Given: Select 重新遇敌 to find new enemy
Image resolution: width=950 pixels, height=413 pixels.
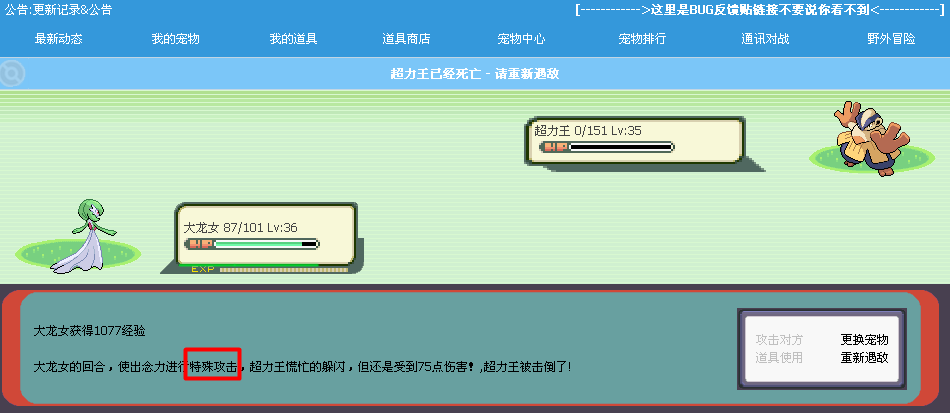Looking at the screenshot, I should (x=865, y=357).
